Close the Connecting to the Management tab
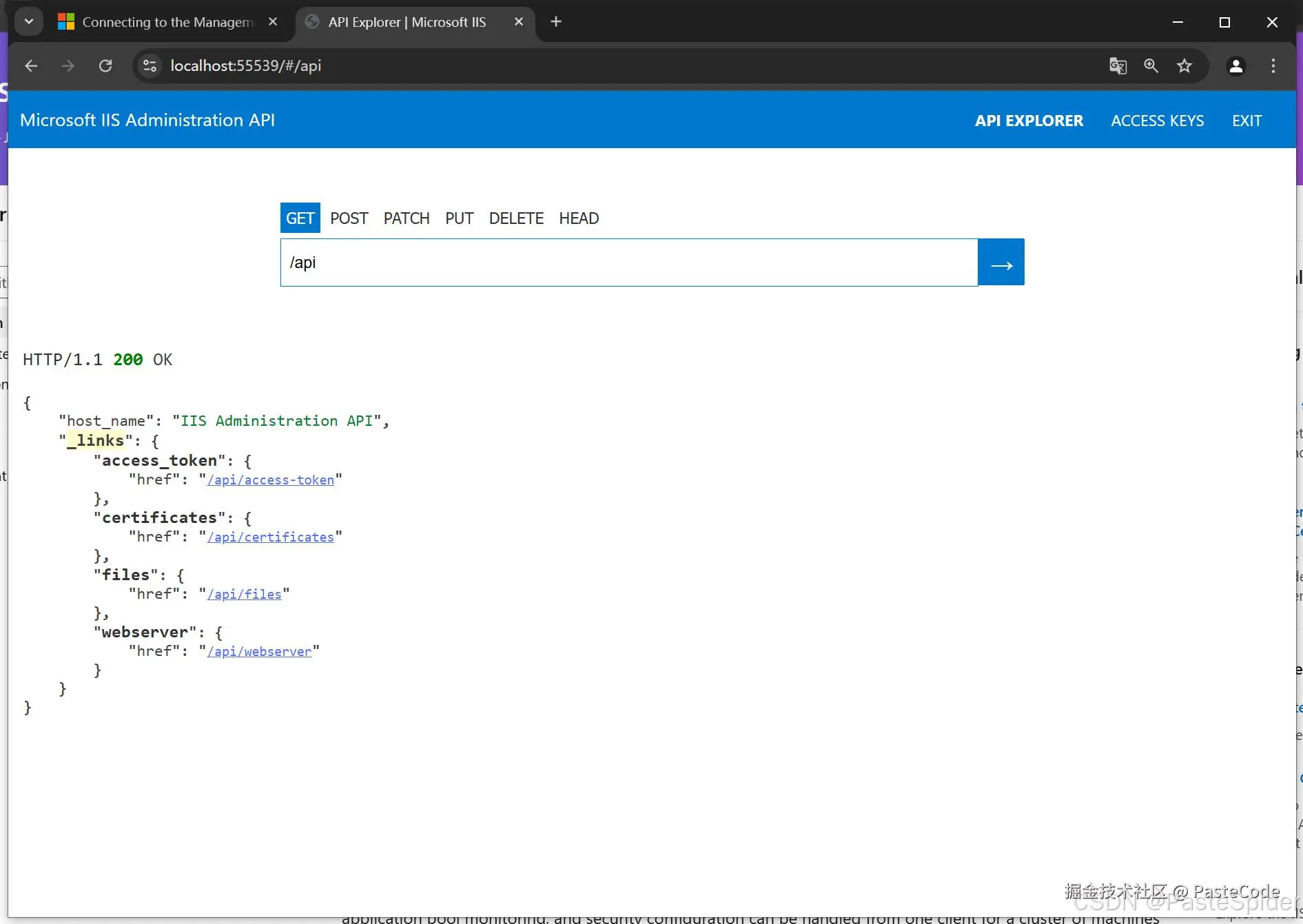This screenshot has height=924, width=1303. [273, 22]
